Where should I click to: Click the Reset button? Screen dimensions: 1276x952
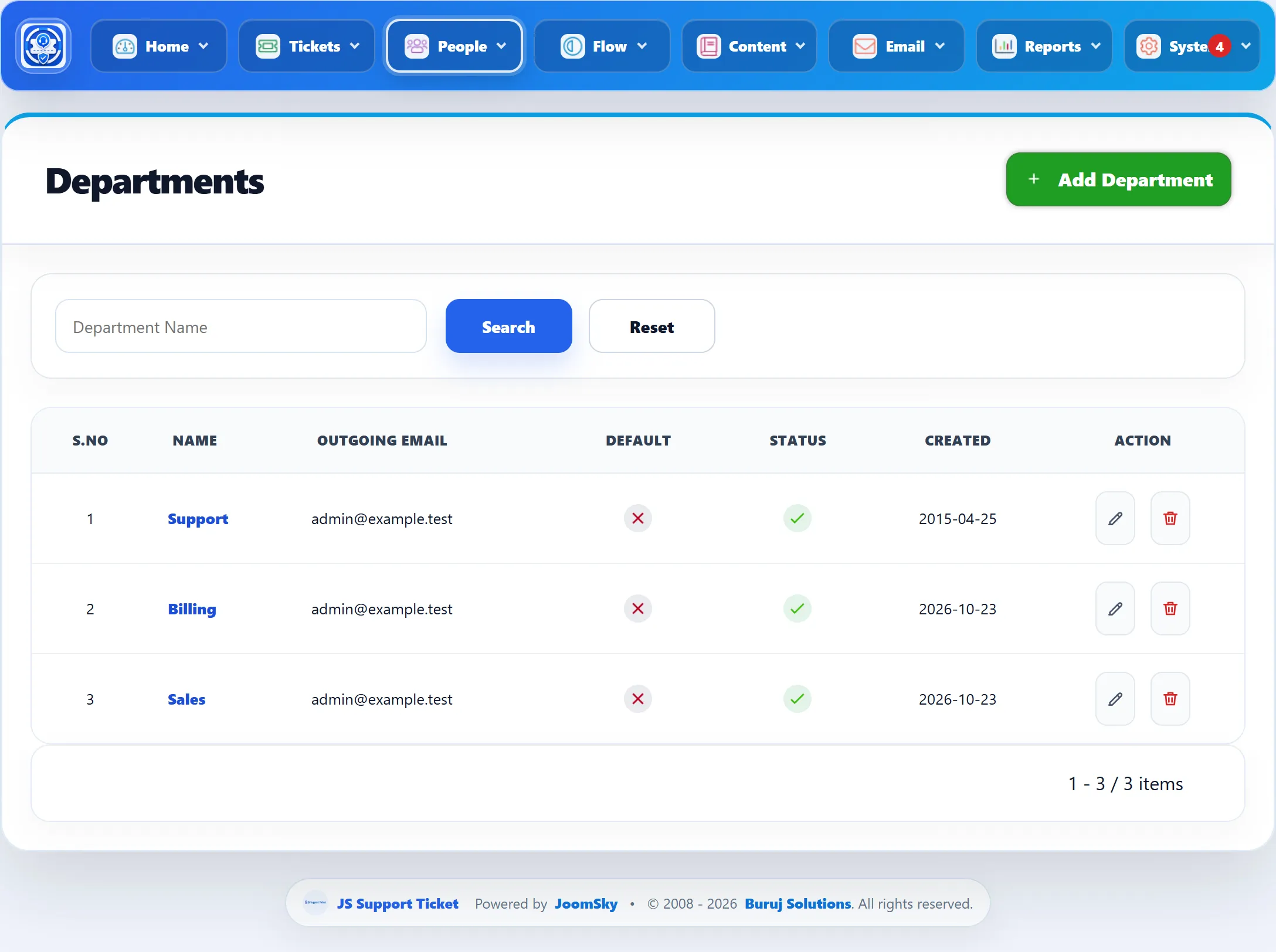click(651, 327)
